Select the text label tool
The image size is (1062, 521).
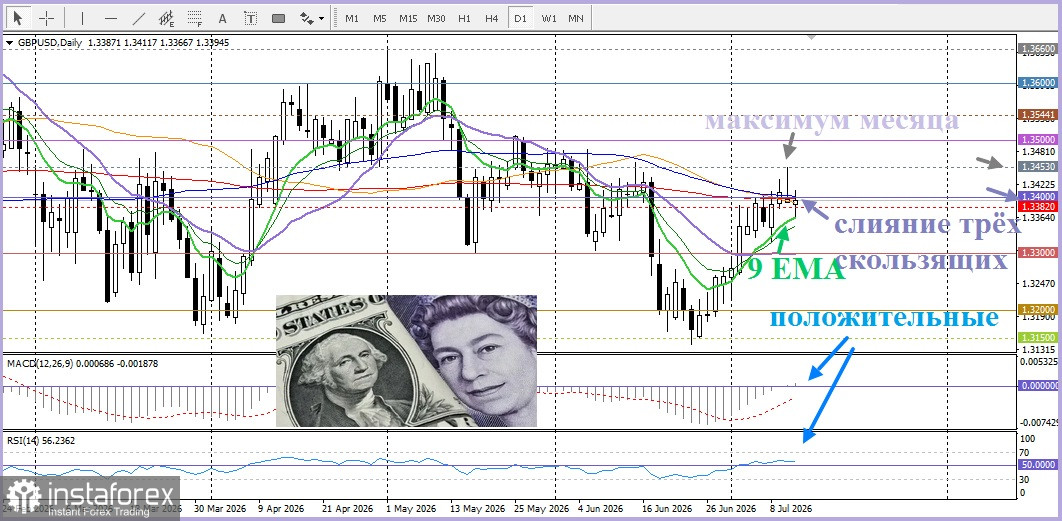click(x=251, y=18)
